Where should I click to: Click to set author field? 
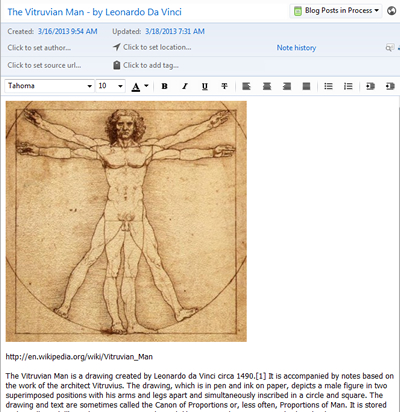click(39, 48)
